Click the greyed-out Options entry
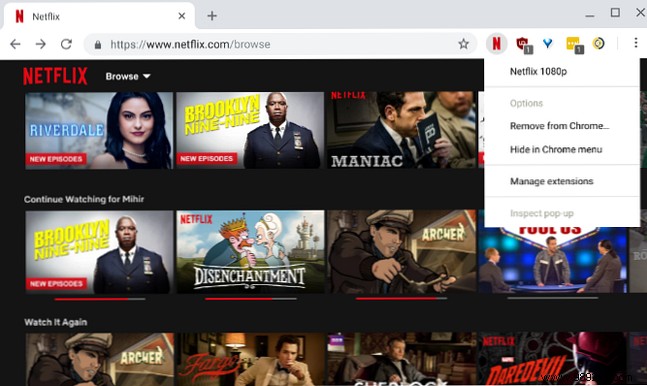This screenshot has width=647, height=386. [526, 103]
